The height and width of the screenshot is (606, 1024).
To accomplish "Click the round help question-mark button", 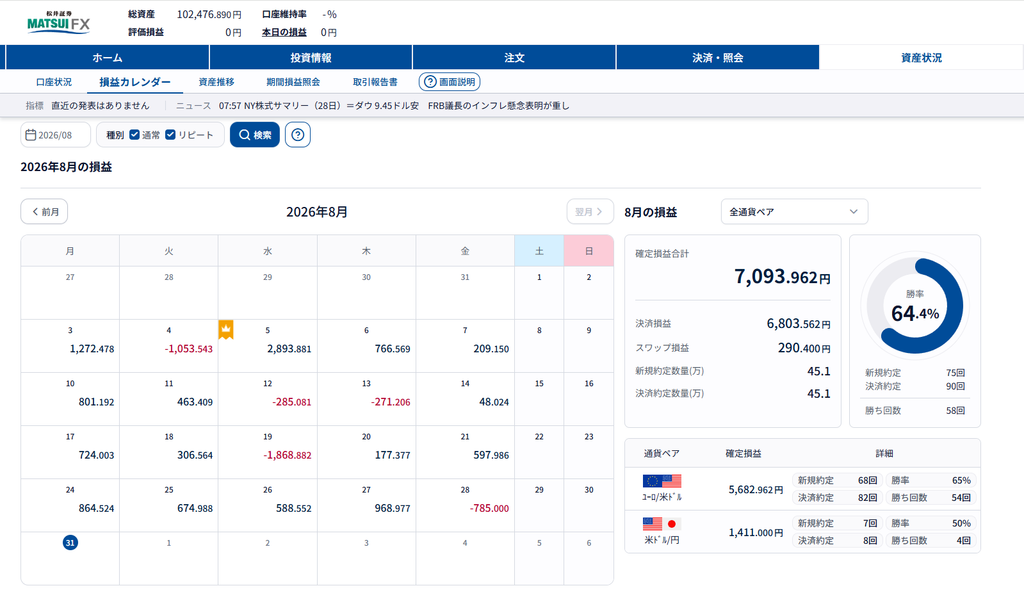I will click(298, 135).
